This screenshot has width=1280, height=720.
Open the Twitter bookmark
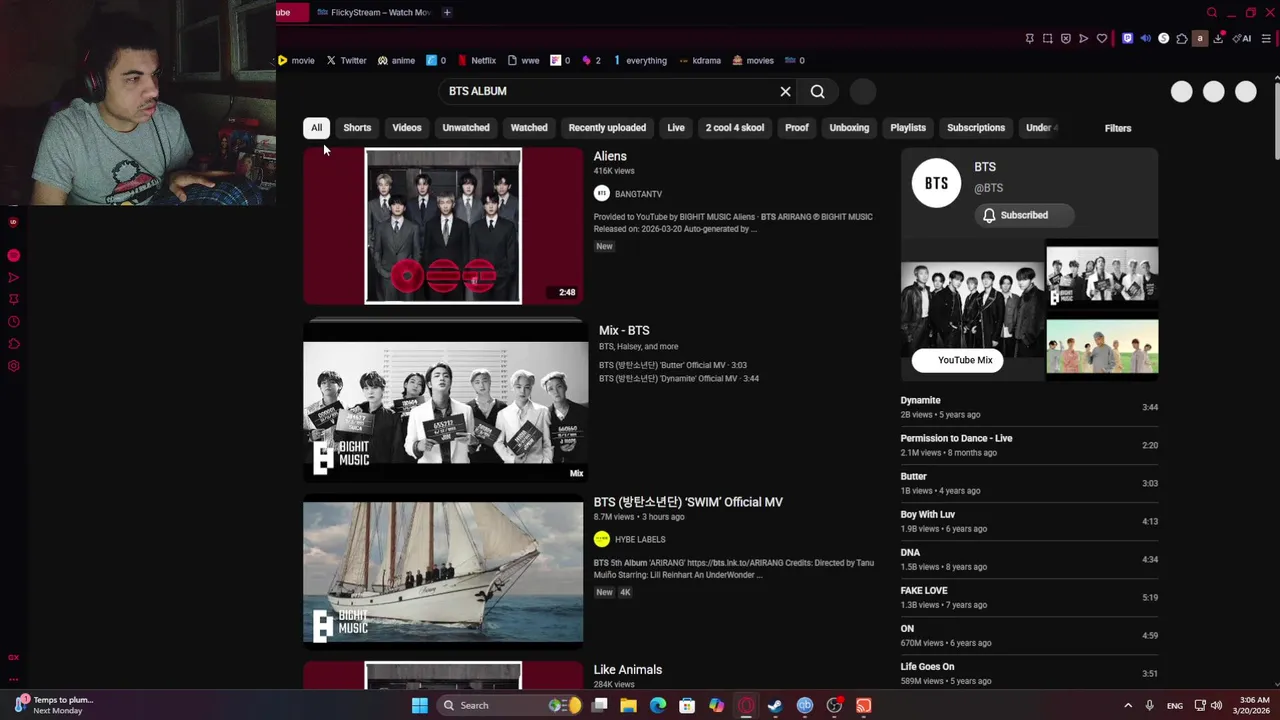[346, 60]
